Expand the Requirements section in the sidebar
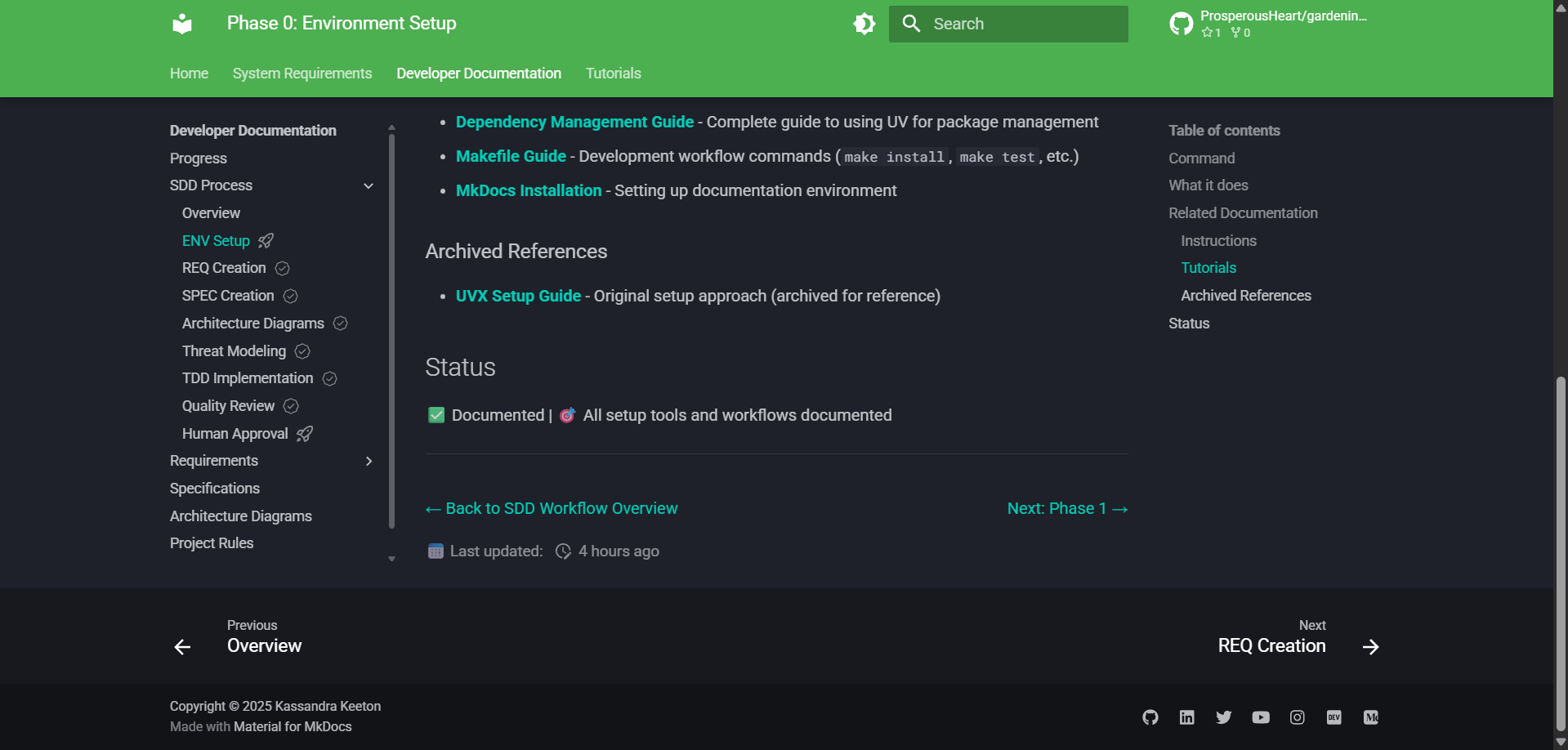The height and width of the screenshot is (750, 1568). [369, 461]
